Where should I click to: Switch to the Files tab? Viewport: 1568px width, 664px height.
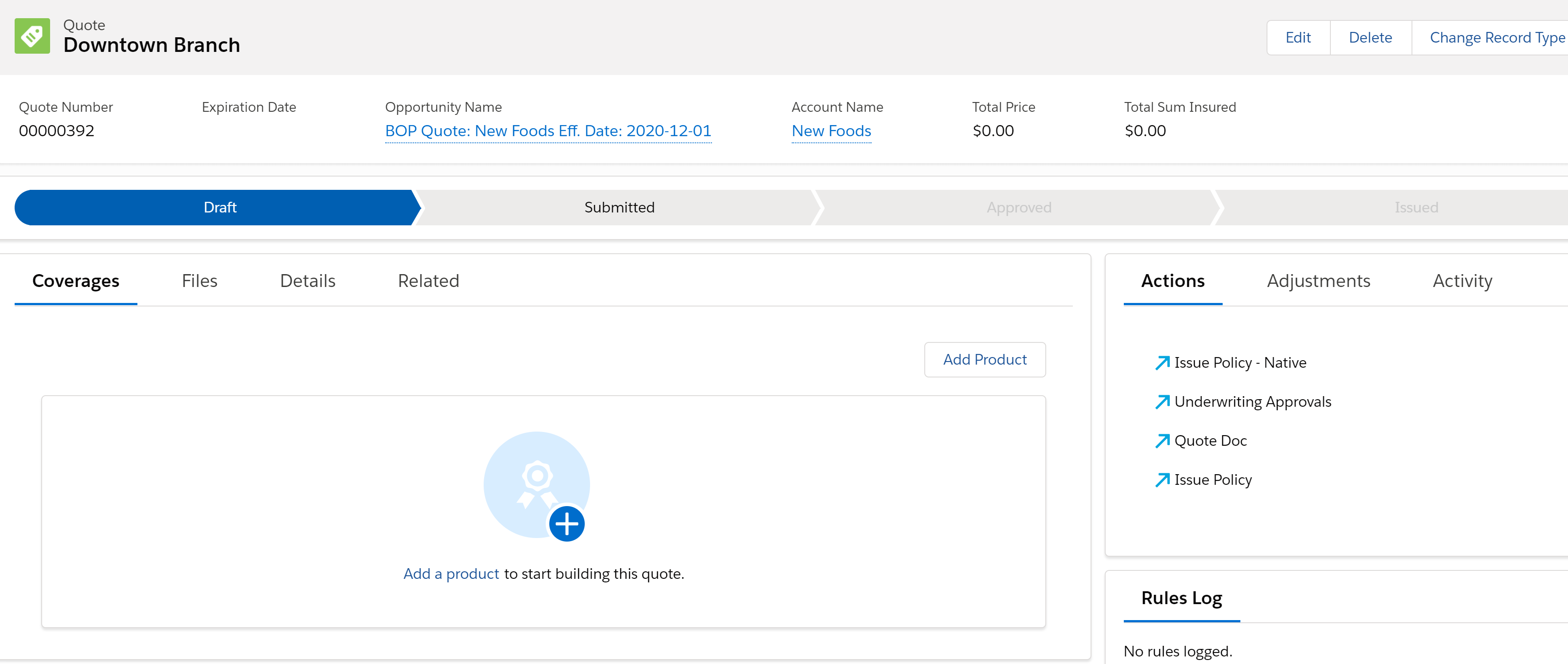click(199, 281)
